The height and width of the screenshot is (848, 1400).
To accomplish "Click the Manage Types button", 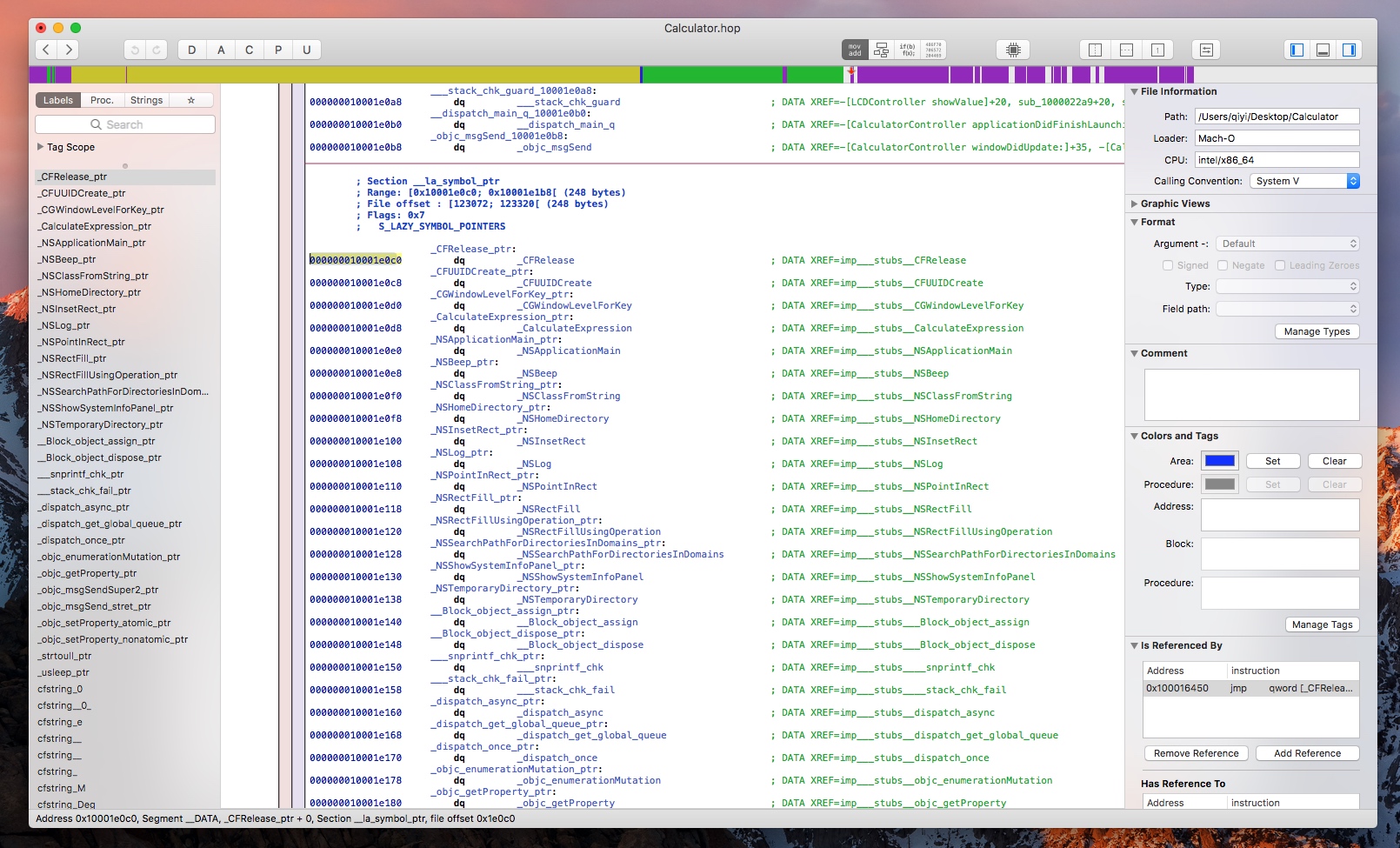I will [1317, 331].
